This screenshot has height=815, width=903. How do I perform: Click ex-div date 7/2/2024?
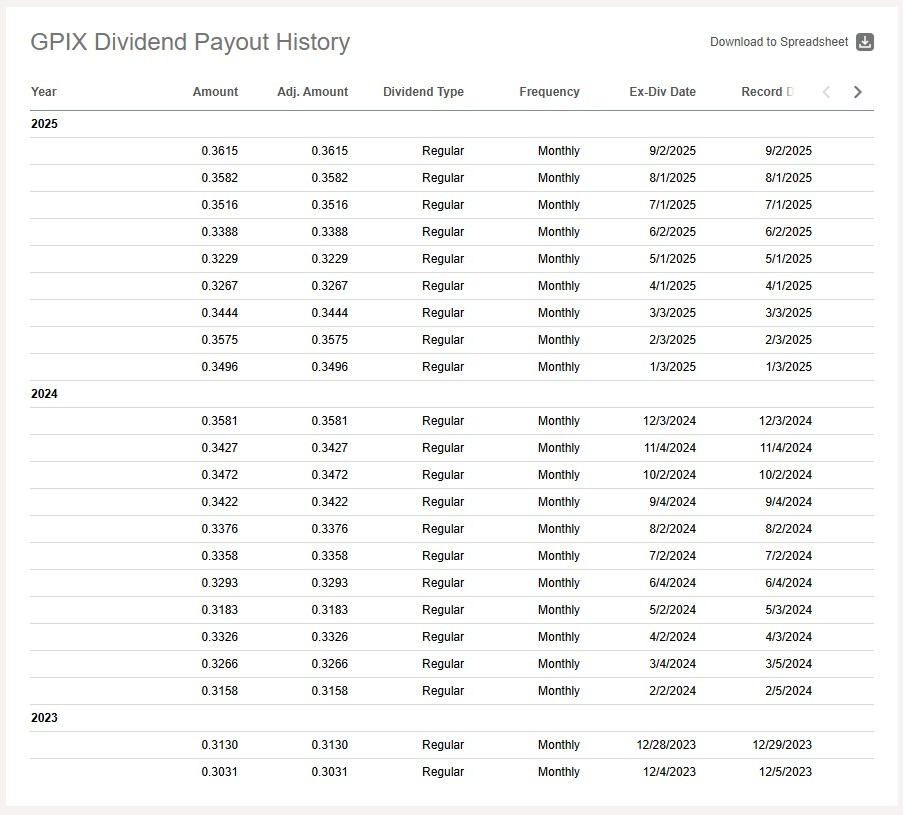tap(672, 556)
